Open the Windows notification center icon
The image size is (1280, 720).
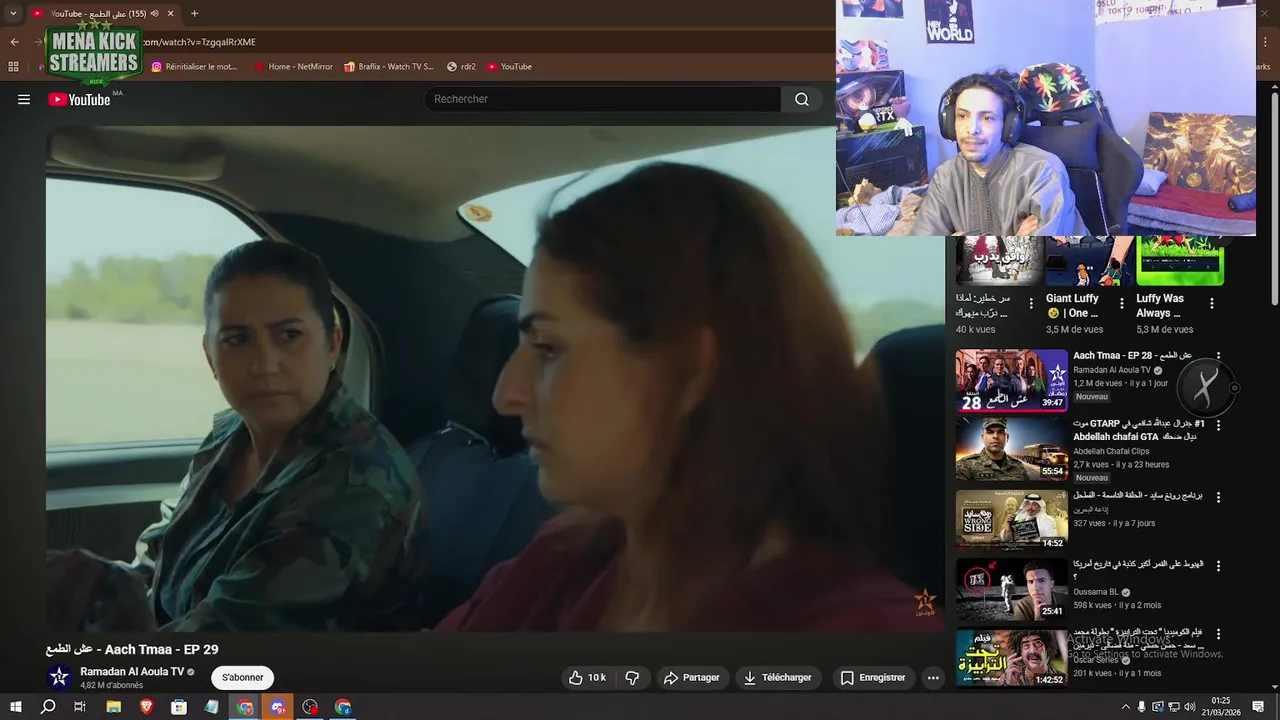coord(1256,707)
